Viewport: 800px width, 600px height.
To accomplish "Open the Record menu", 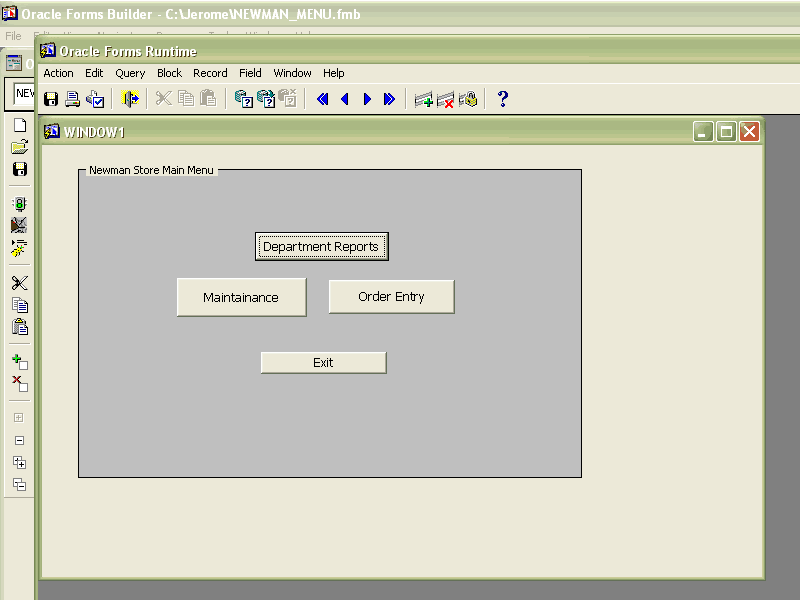I will click(x=210, y=73).
